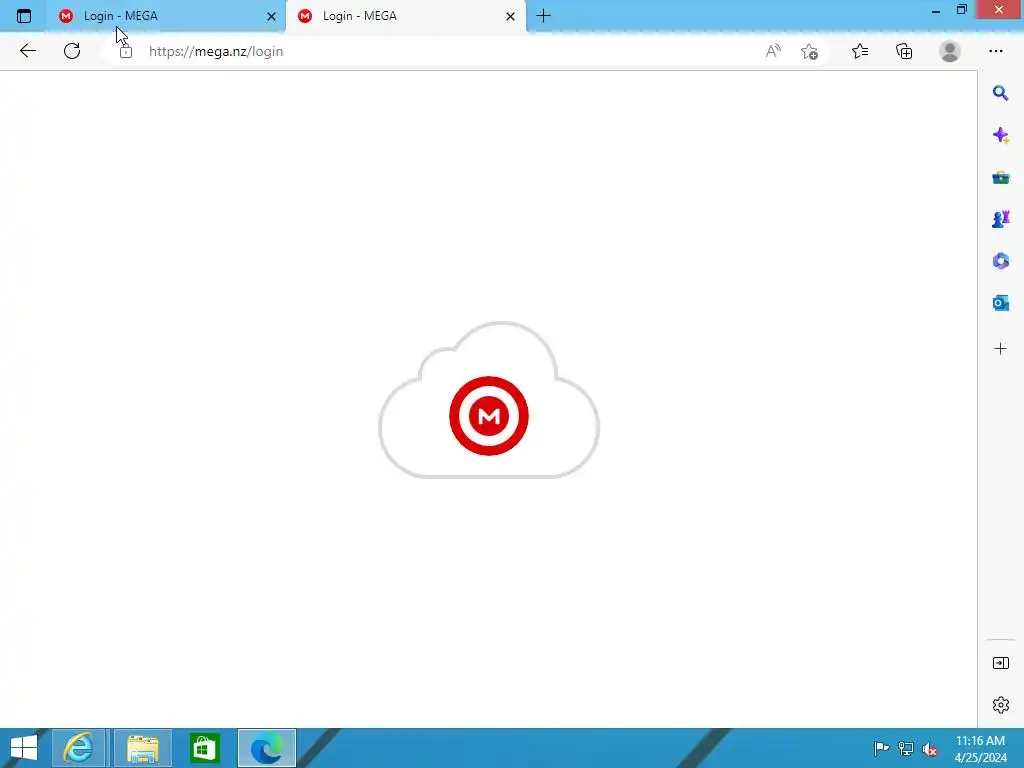Hide the sidebar panel
This screenshot has width=1024, height=768.
pos(1000,664)
